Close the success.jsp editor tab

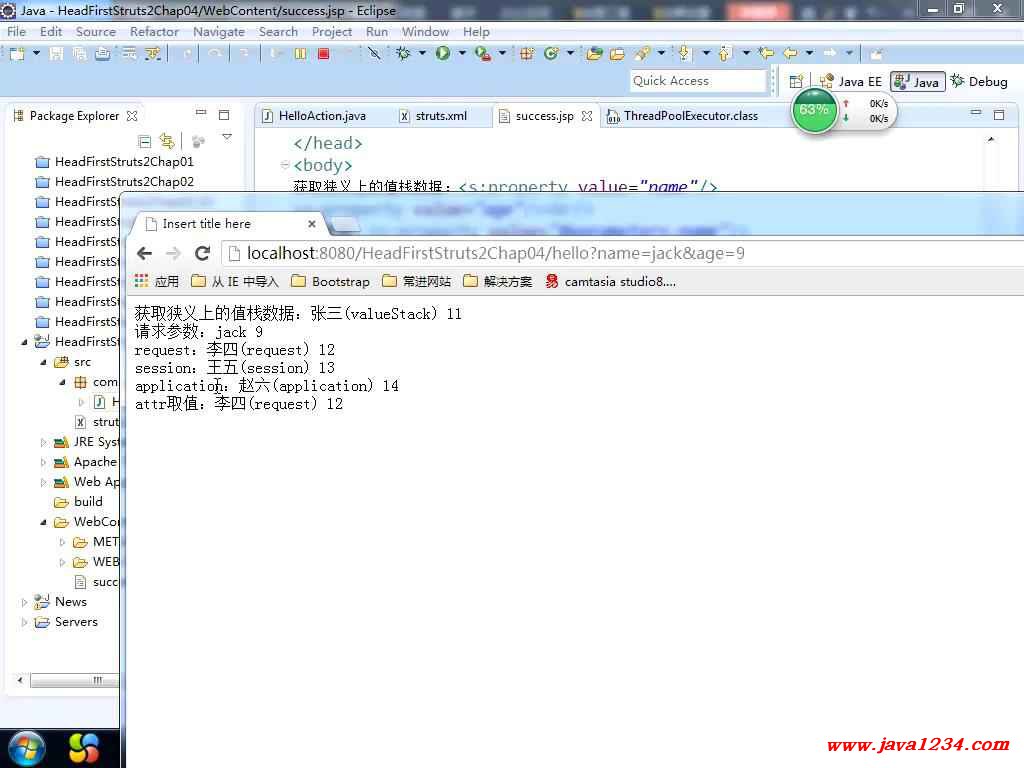[x=587, y=116]
